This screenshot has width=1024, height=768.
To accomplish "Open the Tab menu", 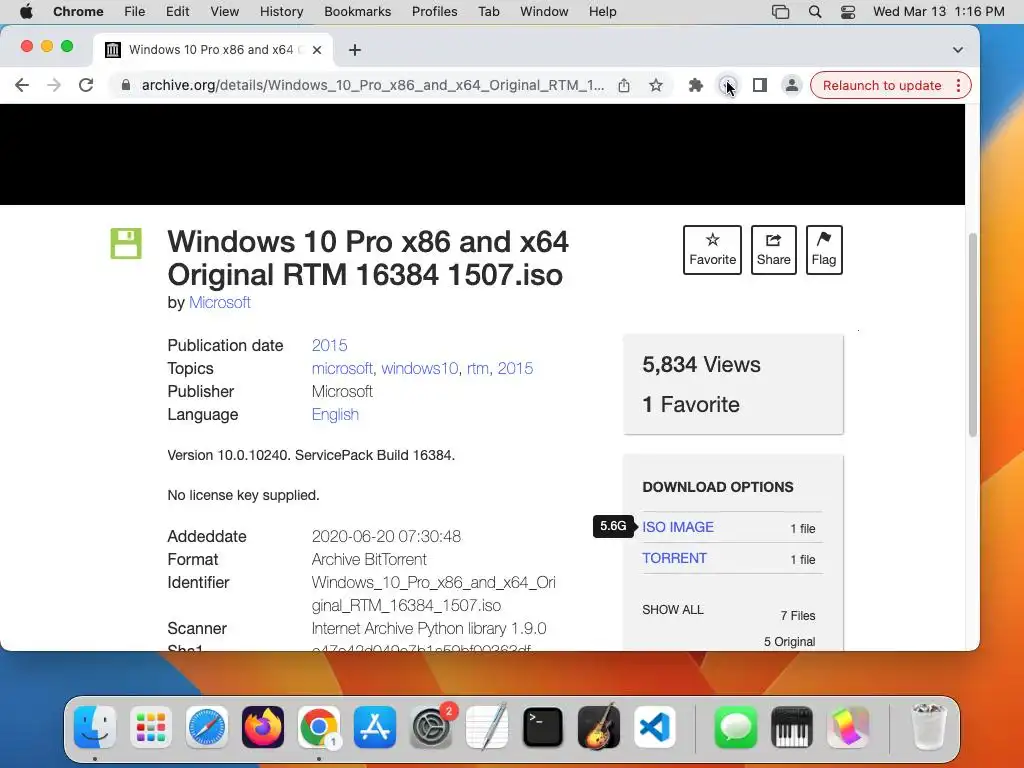I will tap(488, 12).
